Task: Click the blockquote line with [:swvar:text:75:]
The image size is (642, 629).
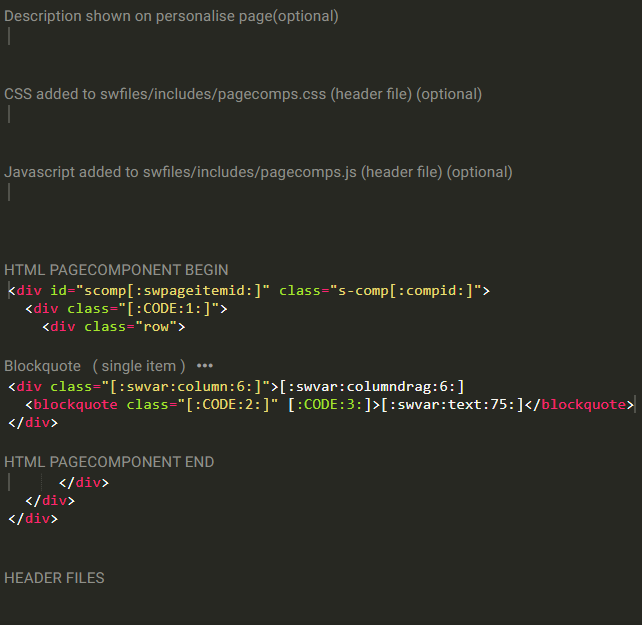Action: pos(330,405)
